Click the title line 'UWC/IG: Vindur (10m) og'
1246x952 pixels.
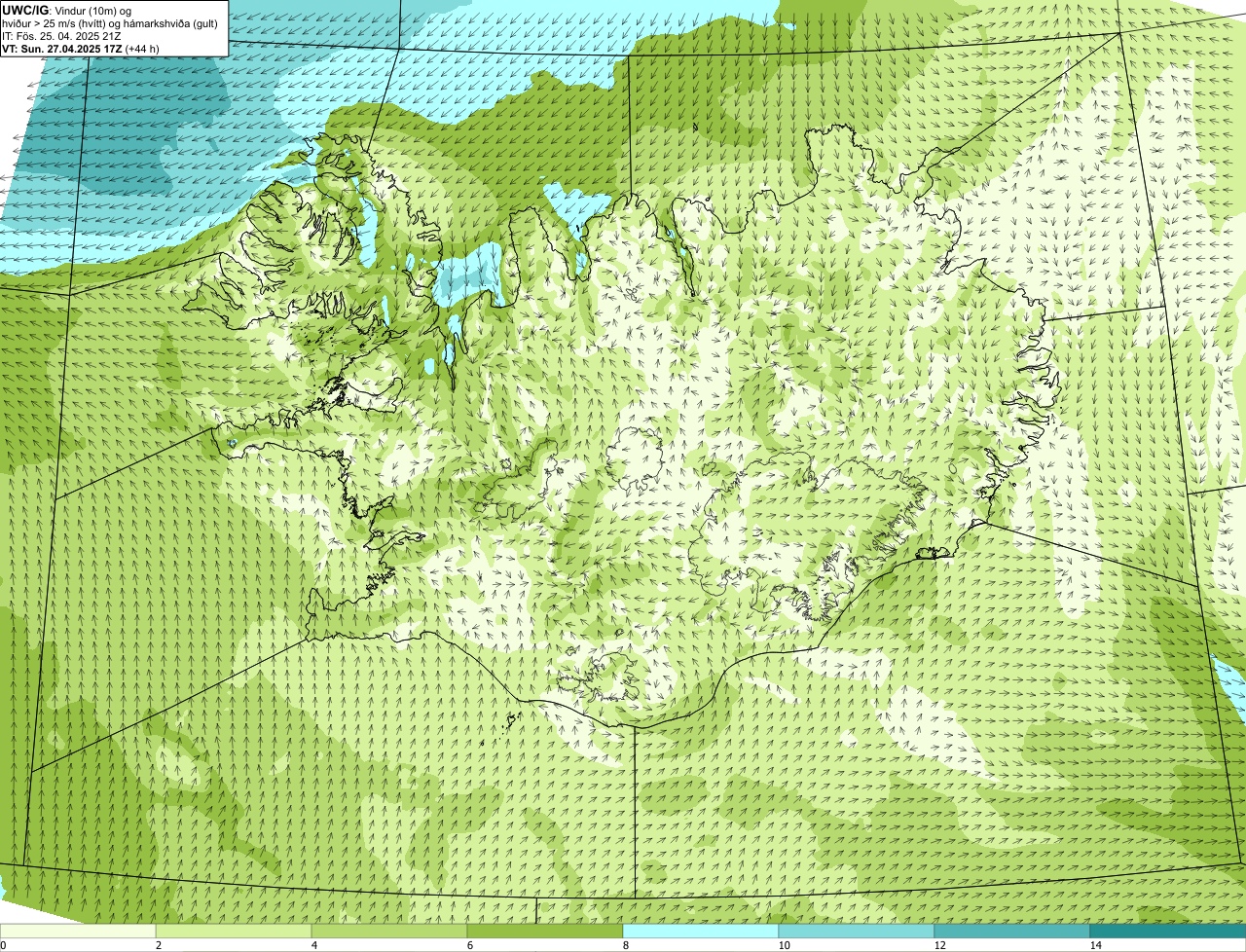point(66,11)
